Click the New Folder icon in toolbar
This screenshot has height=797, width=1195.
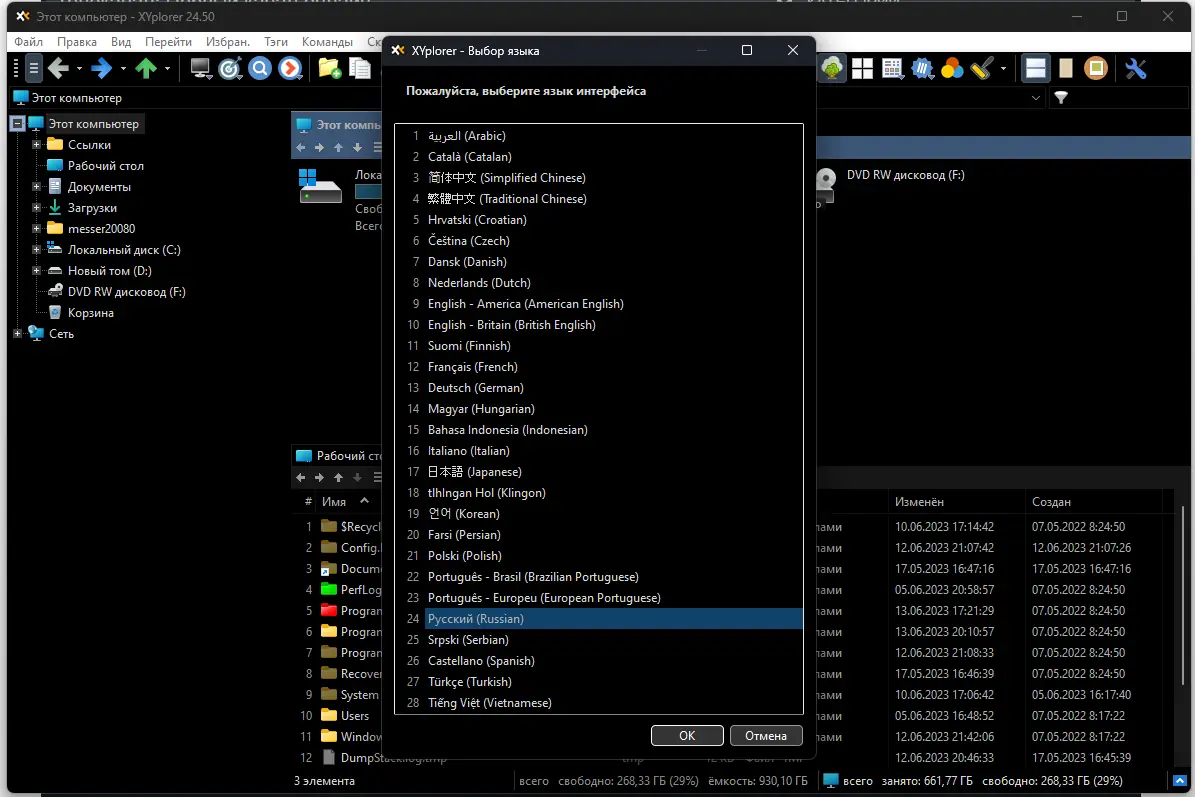pyautogui.click(x=329, y=69)
